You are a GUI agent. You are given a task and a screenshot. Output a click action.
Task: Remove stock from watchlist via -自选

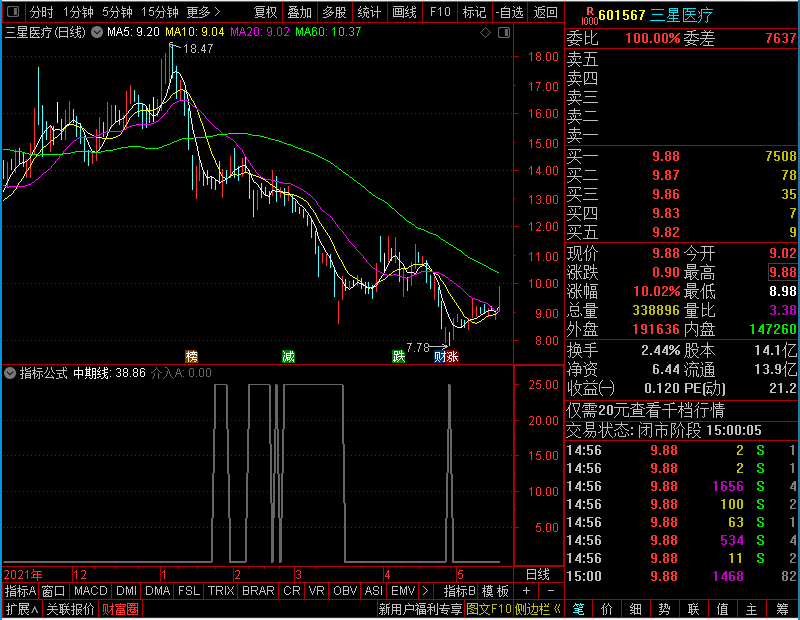(509, 12)
